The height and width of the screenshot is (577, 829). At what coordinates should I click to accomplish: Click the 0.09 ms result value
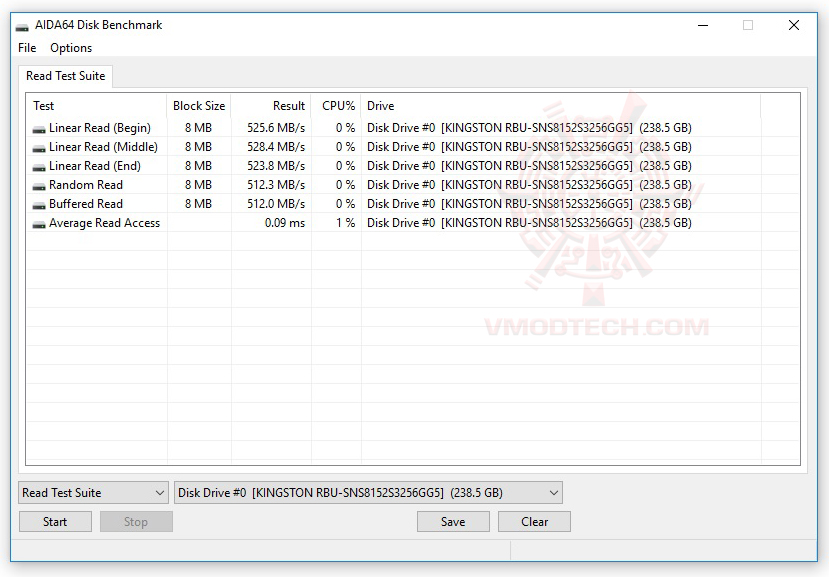pos(285,223)
